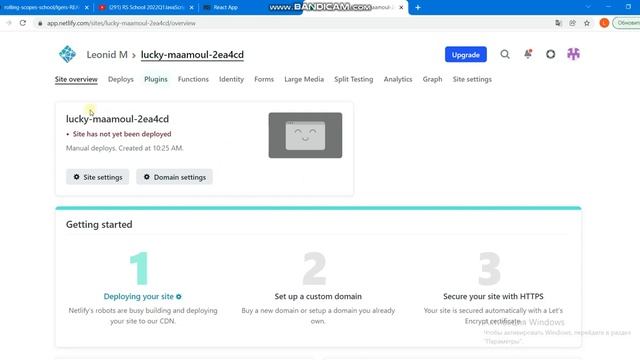Click the lucky-maamoul-2ea4cd breadcrumb link
Image resolution: width=640 pixels, height=360 pixels.
192,55
